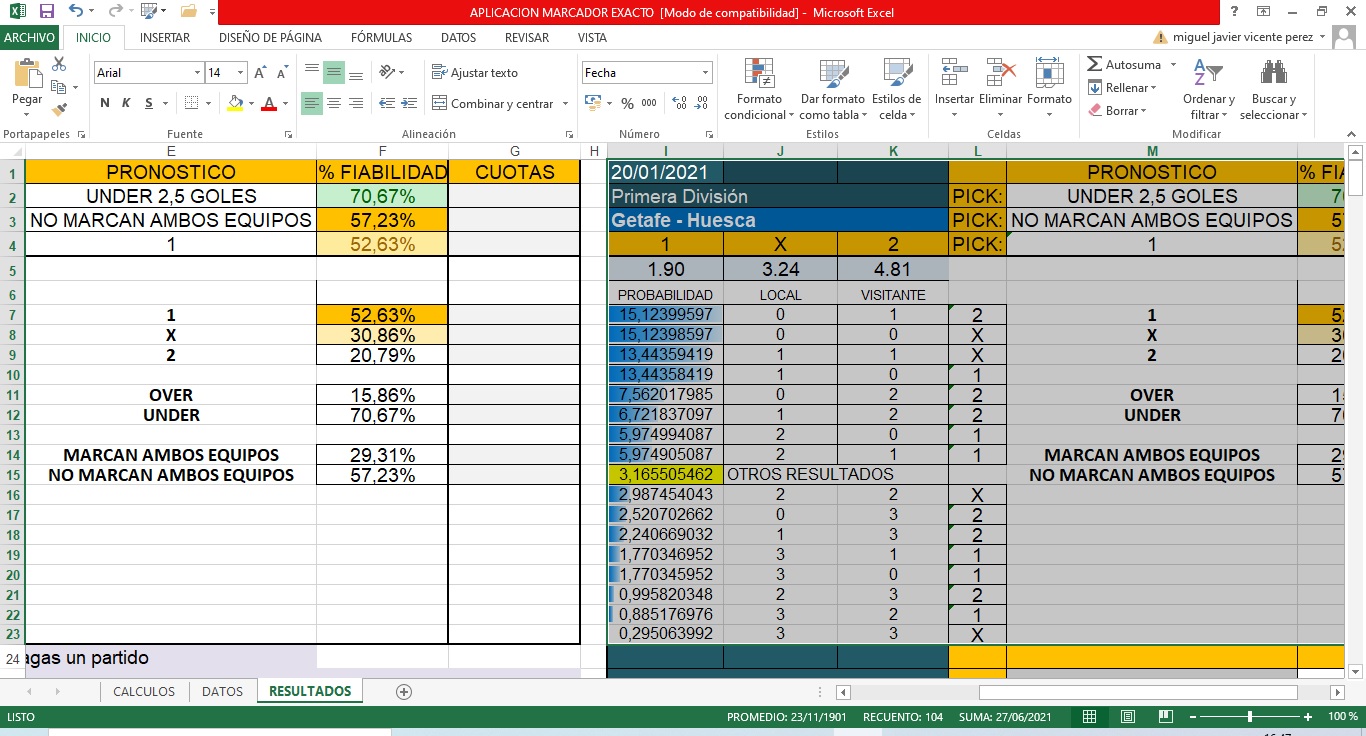This screenshot has width=1366, height=736.
Task: Click the zoom slider handle
Action: 1250,717
